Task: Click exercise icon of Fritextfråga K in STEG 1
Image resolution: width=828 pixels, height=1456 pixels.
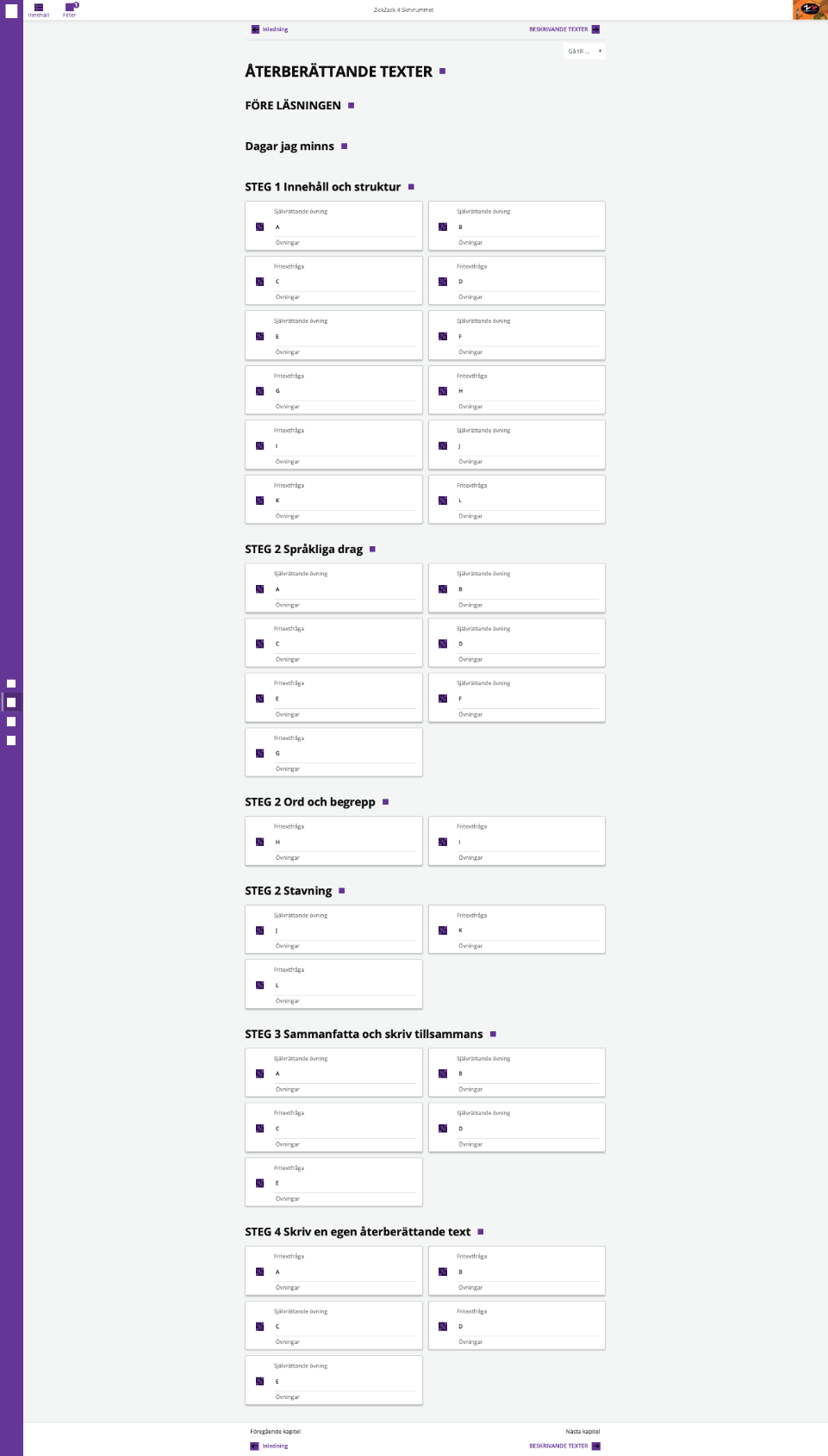Action: pyautogui.click(x=259, y=501)
